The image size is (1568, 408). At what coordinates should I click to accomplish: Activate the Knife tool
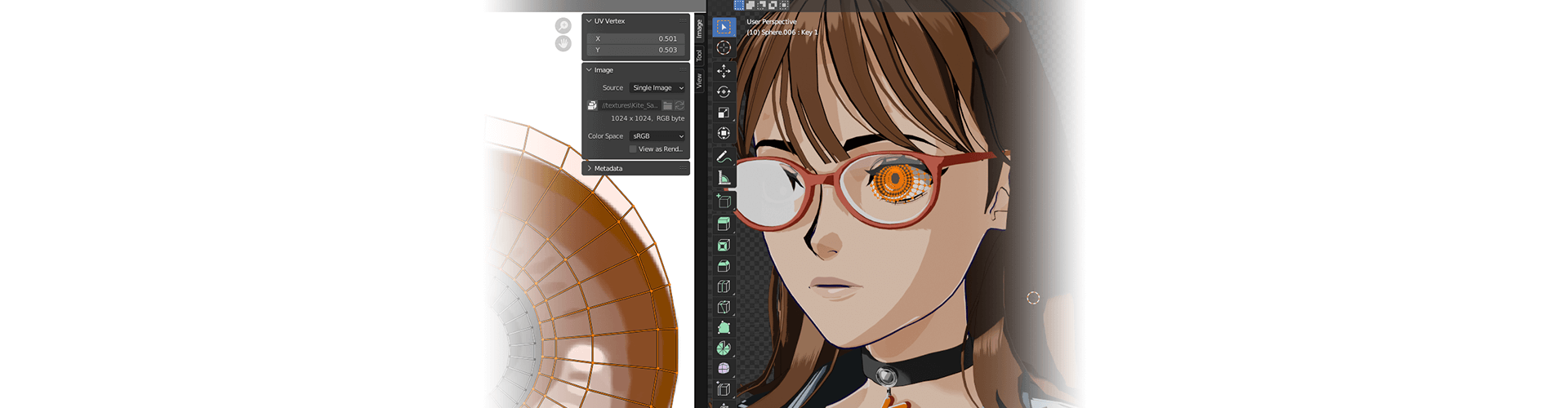pos(724,307)
